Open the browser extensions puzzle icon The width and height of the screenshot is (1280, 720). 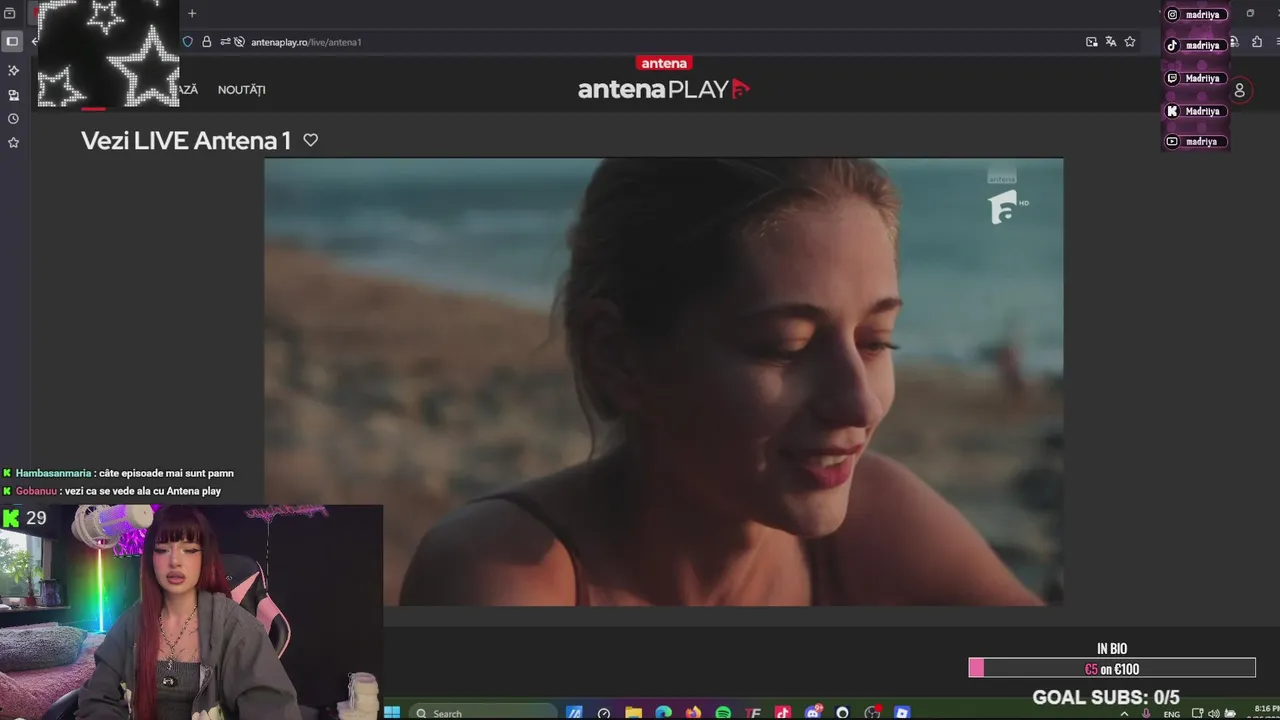[x=1257, y=42]
